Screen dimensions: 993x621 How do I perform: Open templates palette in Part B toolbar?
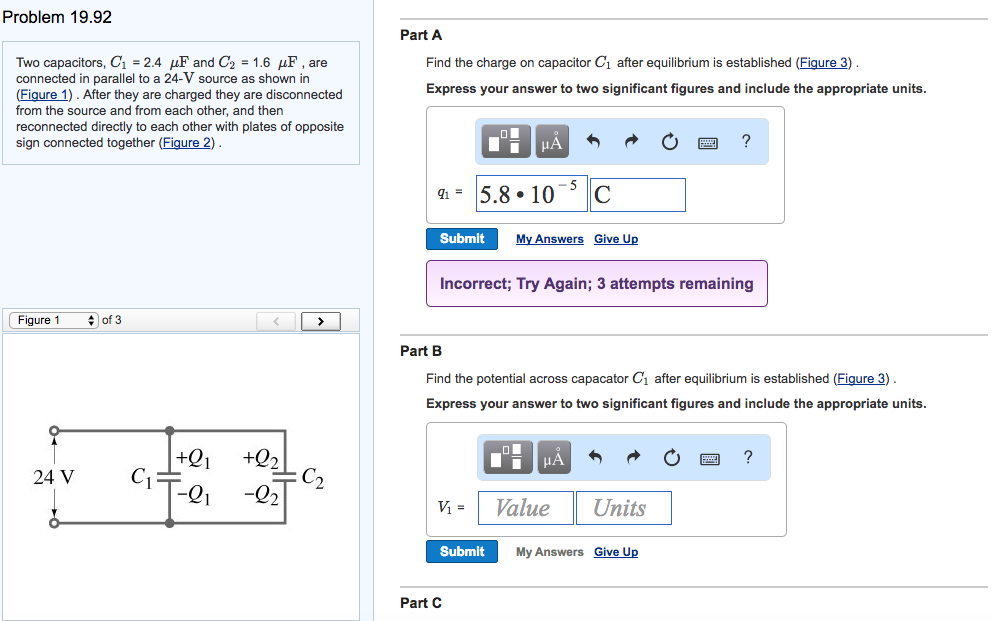(x=508, y=457)
